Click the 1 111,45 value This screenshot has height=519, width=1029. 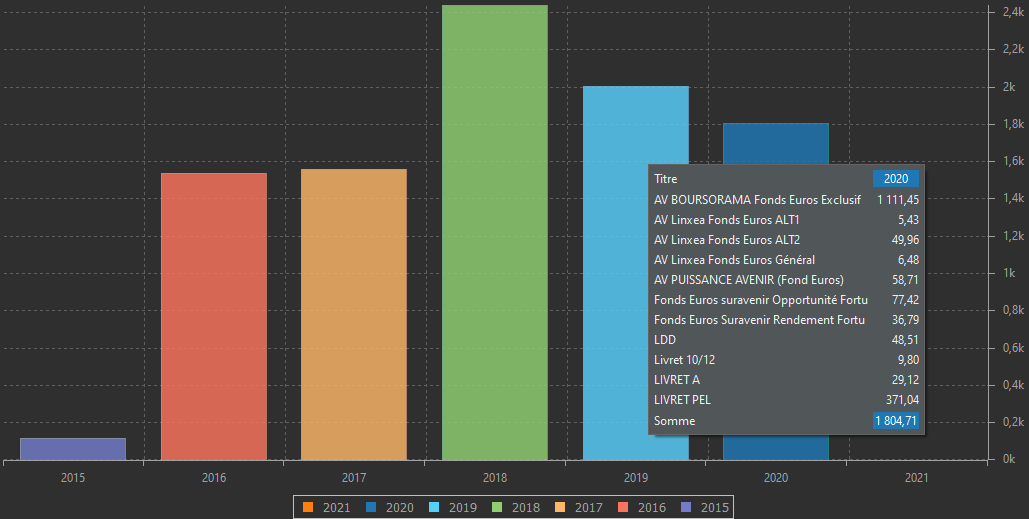898,199
